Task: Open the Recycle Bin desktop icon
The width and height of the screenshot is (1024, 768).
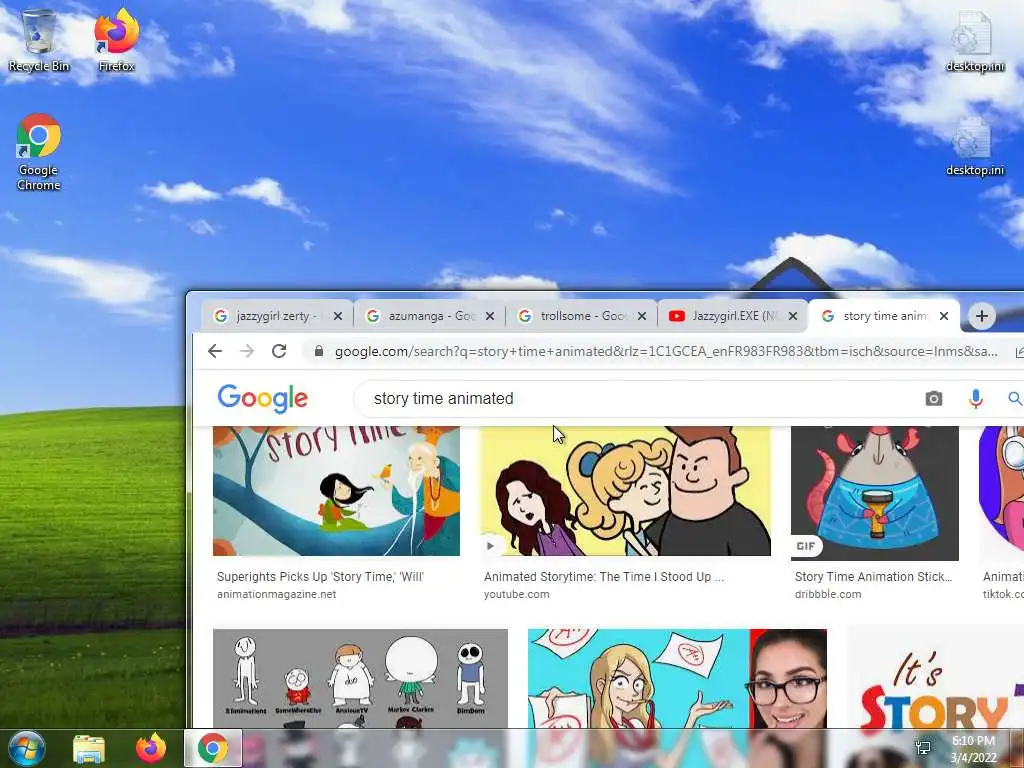Action: [x=39, y=40]
